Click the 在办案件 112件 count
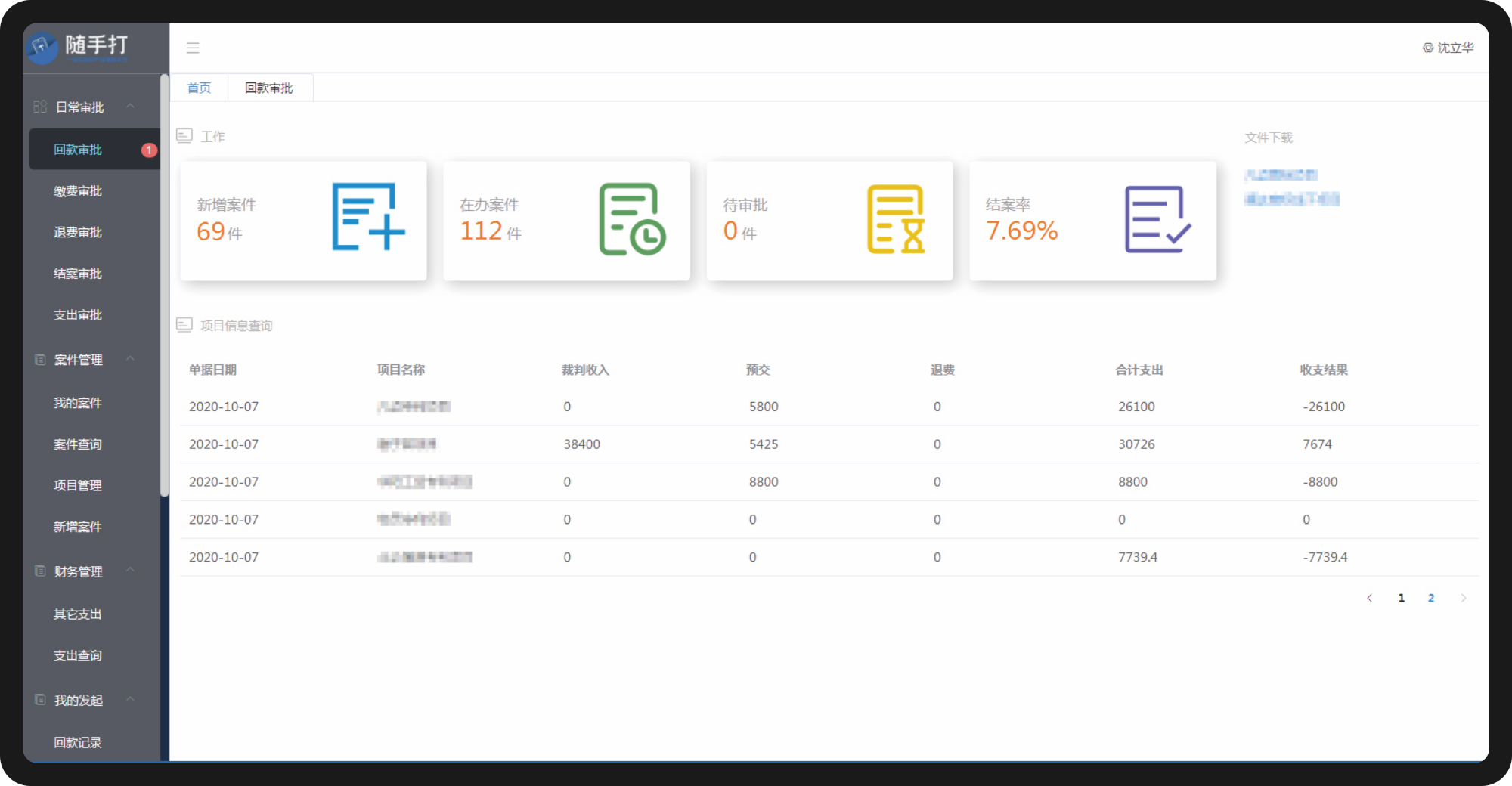Viewport: 1512px width, 786px height. point(491,231)
